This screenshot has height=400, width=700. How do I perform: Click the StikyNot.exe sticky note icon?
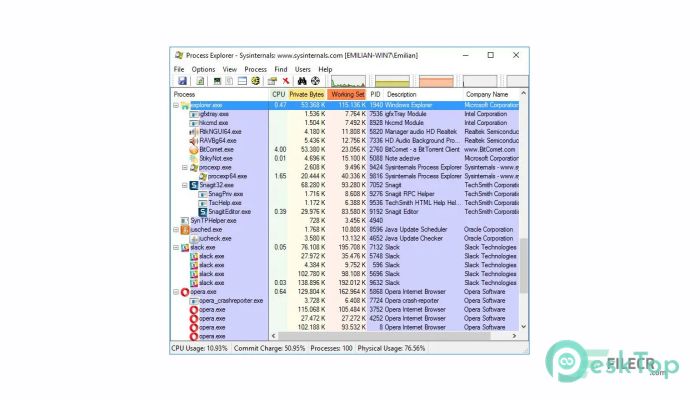[194, 158]
